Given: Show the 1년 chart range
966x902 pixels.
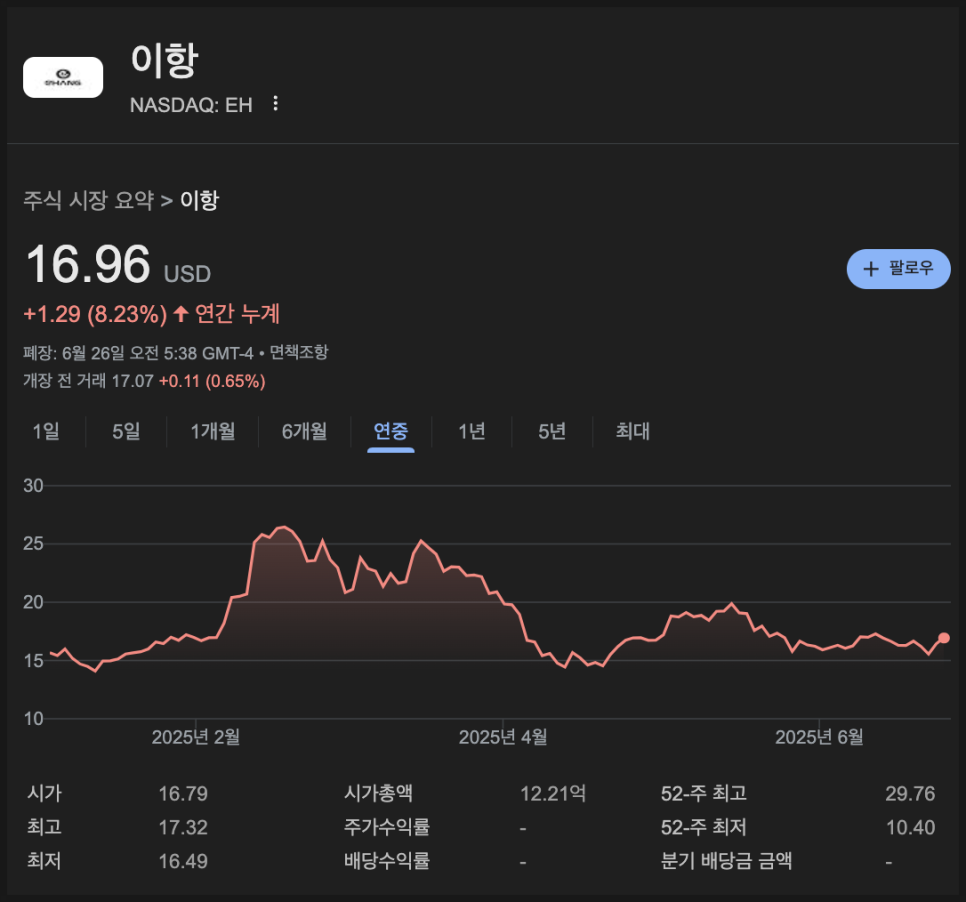Looking at the screenshot, I should click(x=472, y=431).
